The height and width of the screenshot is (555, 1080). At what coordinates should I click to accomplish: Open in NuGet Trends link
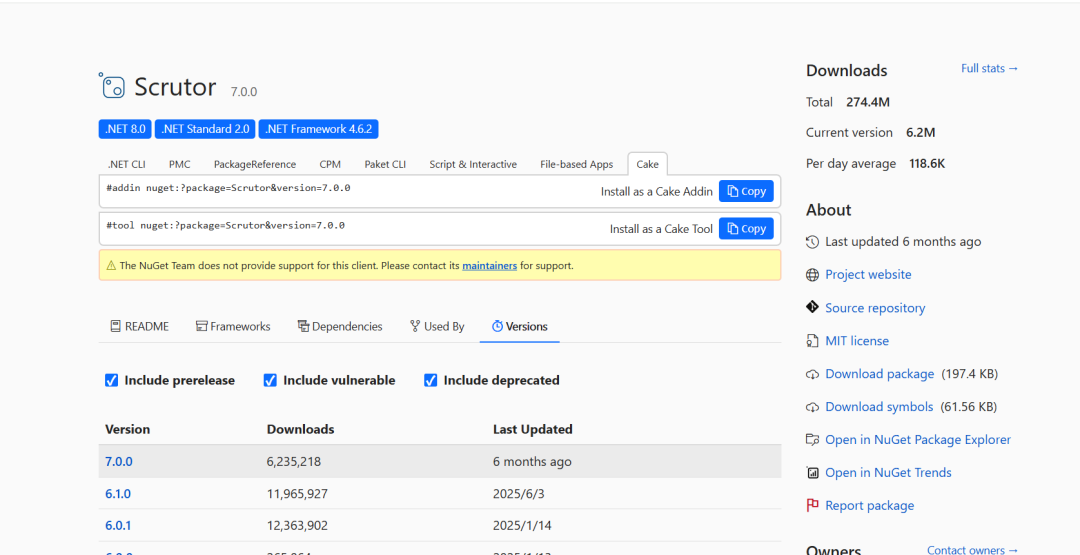click(889, 472)
